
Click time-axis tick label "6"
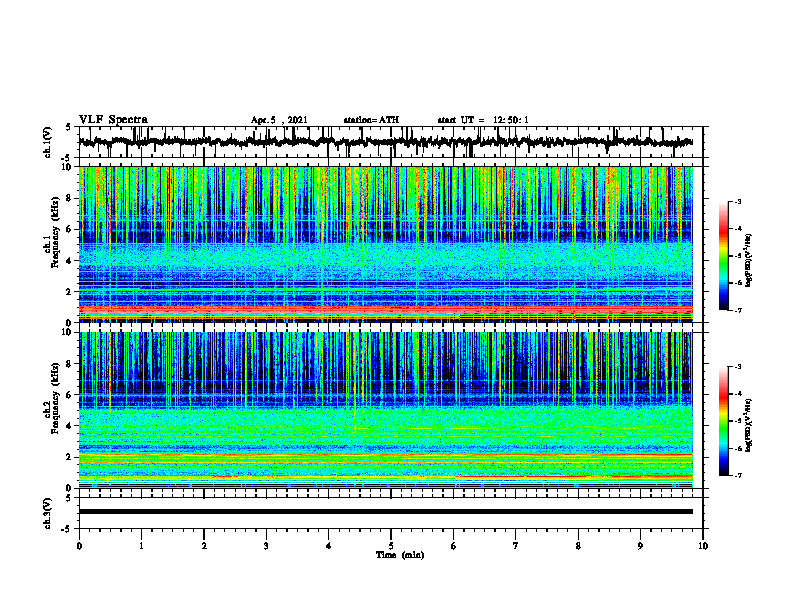click(x=454, y=546)
